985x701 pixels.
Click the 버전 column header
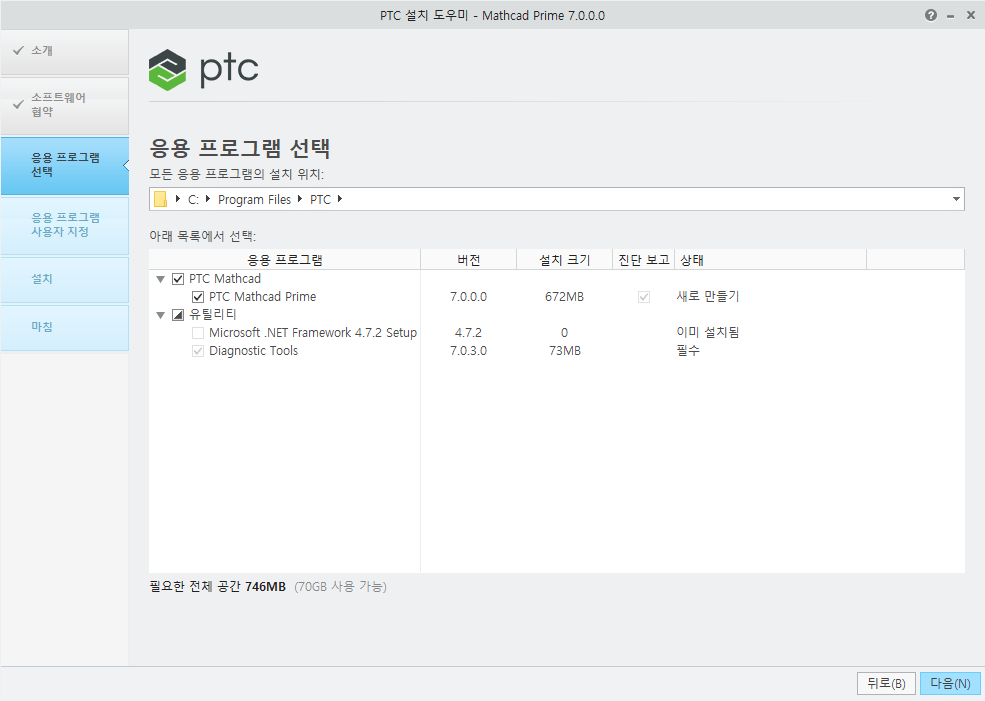point(469,260)
